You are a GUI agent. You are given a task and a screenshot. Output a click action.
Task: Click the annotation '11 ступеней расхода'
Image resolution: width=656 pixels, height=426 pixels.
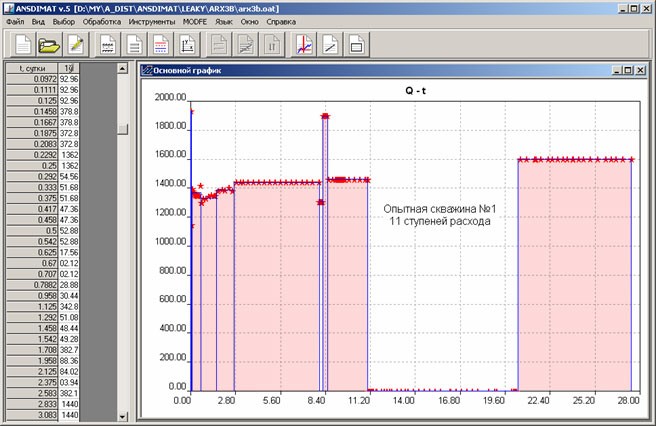(x=440, y=221)
